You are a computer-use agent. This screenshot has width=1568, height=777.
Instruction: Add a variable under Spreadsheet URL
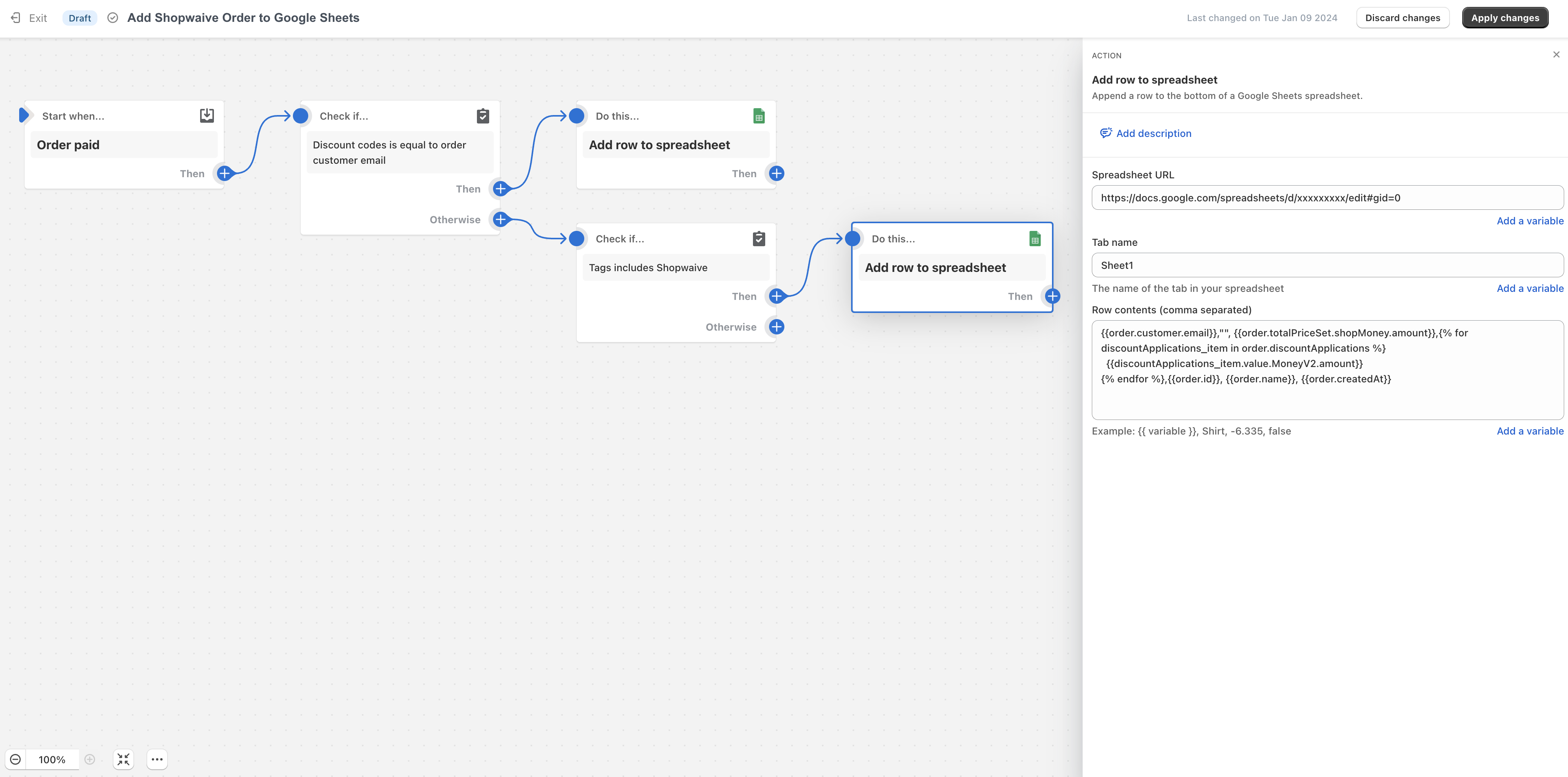pos(1530,221)
